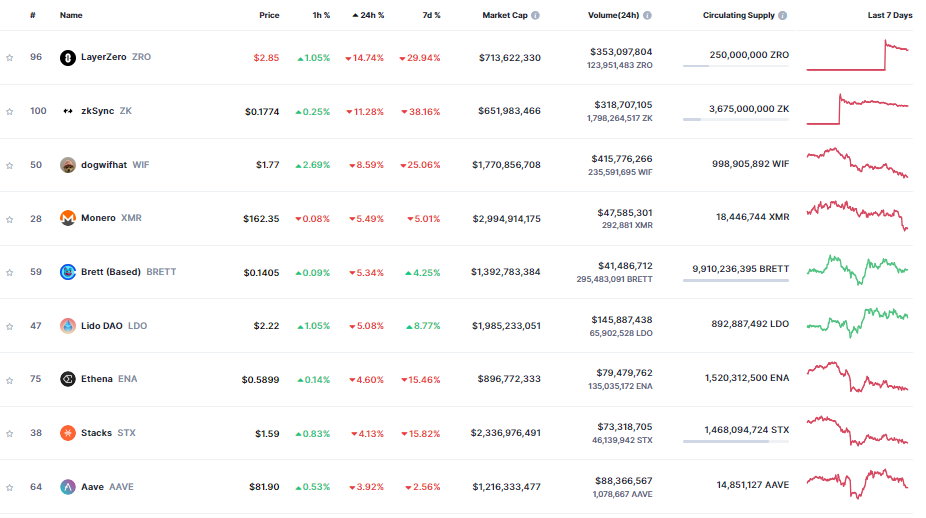Sort the table by Price header
Image resolution: width=926 pixels, height=518 pixels.
point(269,16)
